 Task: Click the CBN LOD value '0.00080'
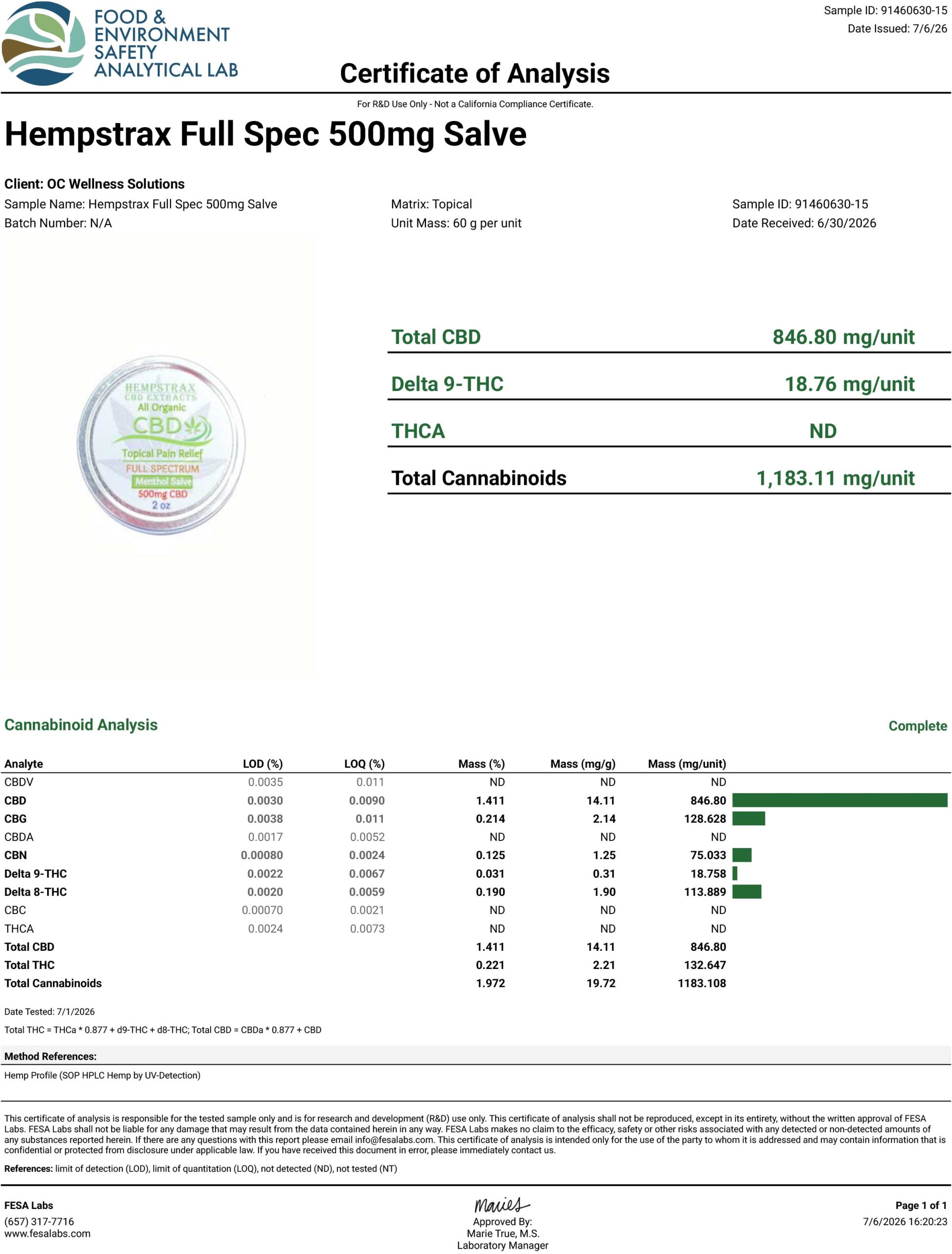point(262,855)
